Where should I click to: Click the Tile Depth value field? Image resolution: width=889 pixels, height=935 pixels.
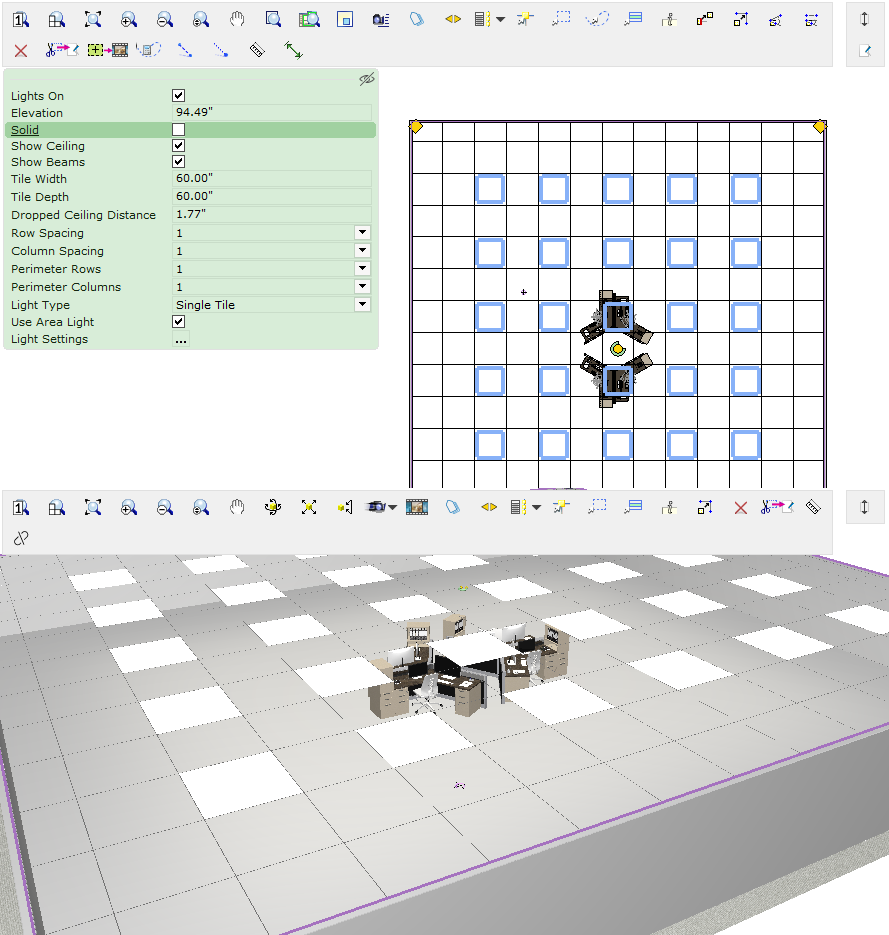click(x=272, y=196)
